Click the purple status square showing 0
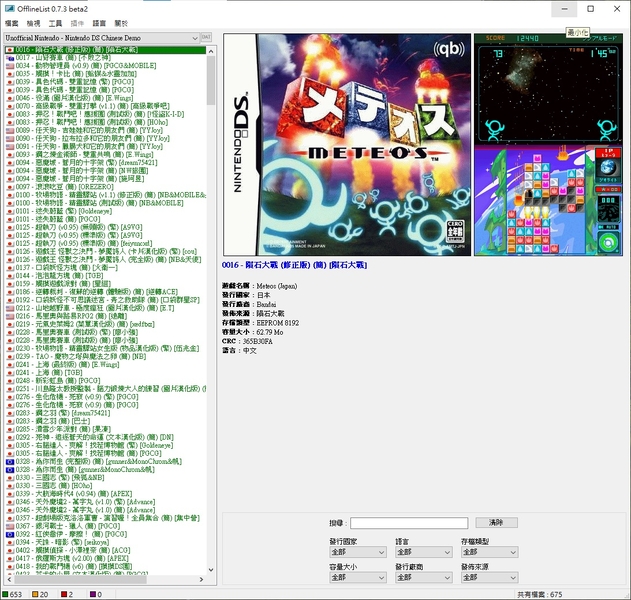 point(93,594)
